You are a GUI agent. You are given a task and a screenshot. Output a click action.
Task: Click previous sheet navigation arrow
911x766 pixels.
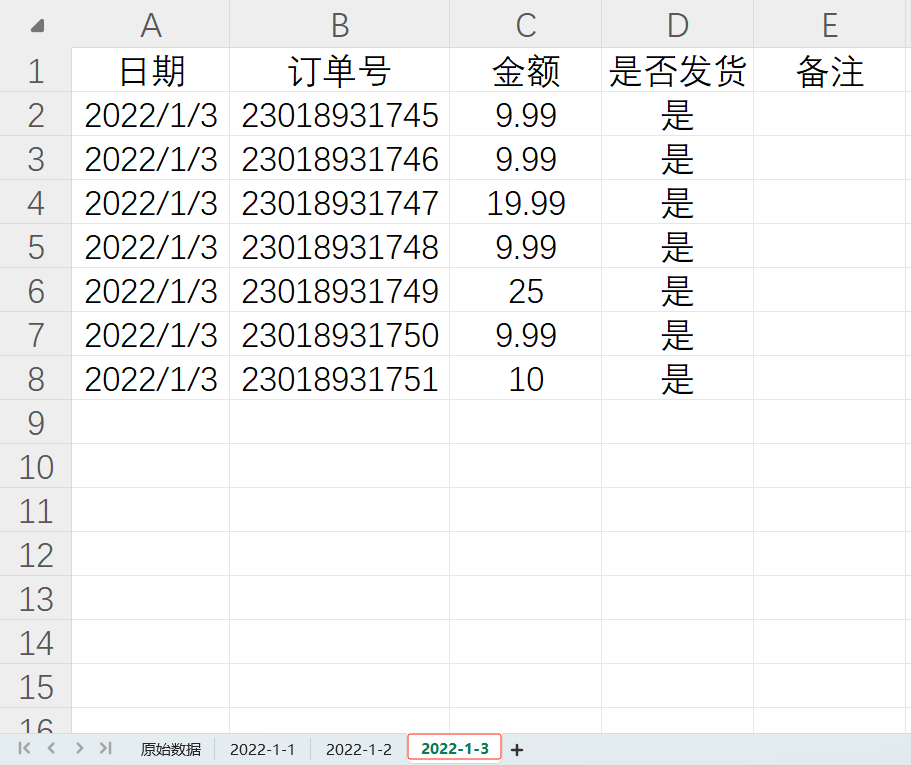pyautogui.click(x=51, y=748)
